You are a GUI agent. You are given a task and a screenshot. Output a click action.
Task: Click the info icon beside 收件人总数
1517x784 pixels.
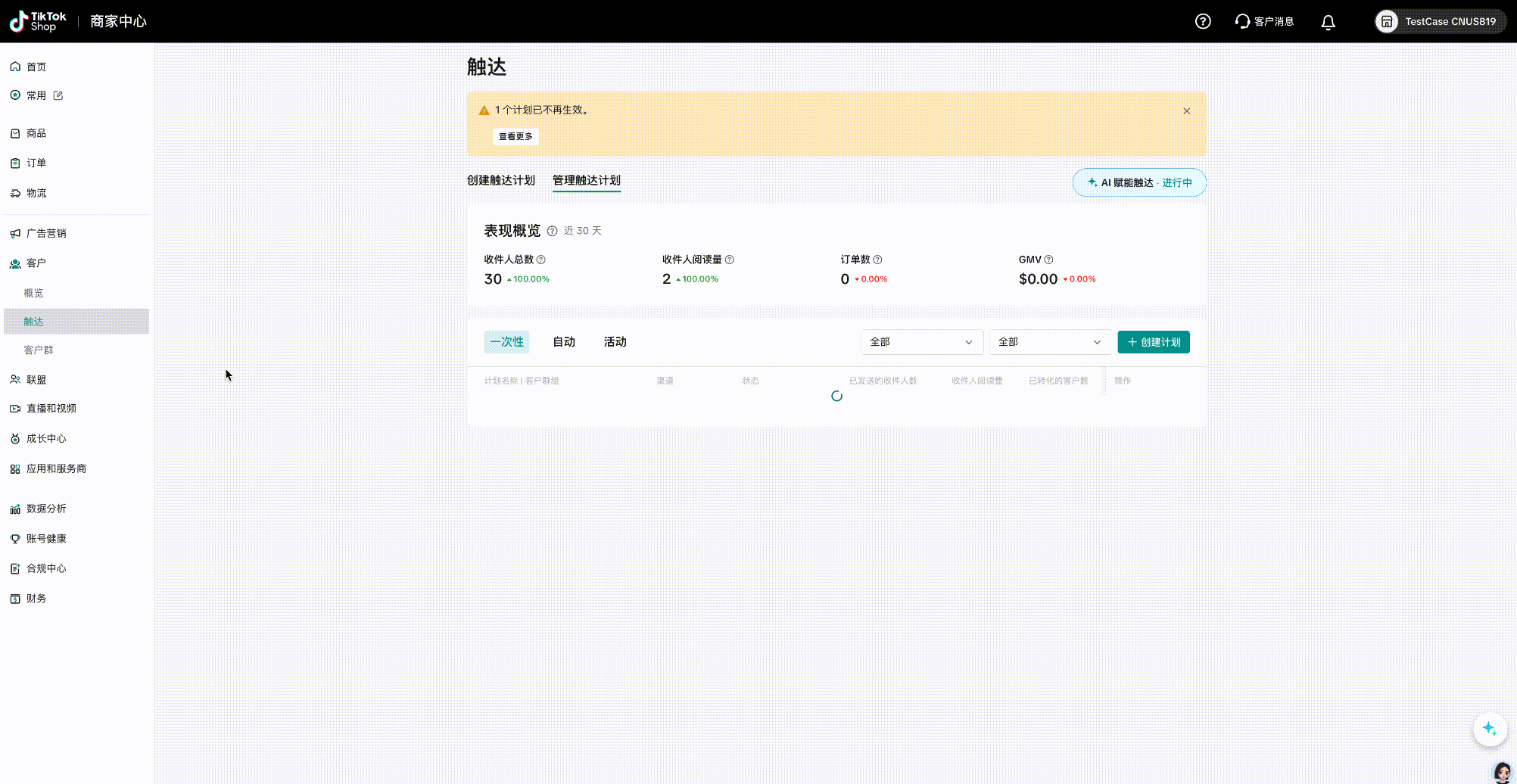pyautogui.click(x=540, y=260)
